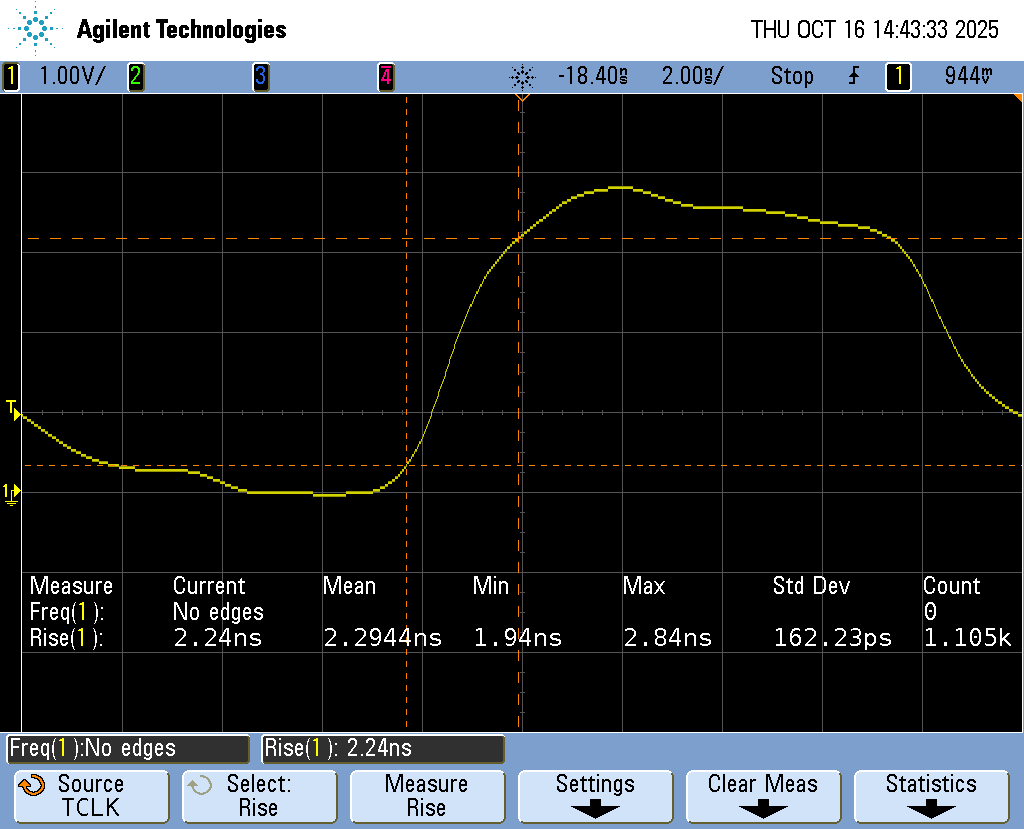1024x829 pixels.
Task: Click the channel 1 ground reference marker
Action: pos(12,492)
